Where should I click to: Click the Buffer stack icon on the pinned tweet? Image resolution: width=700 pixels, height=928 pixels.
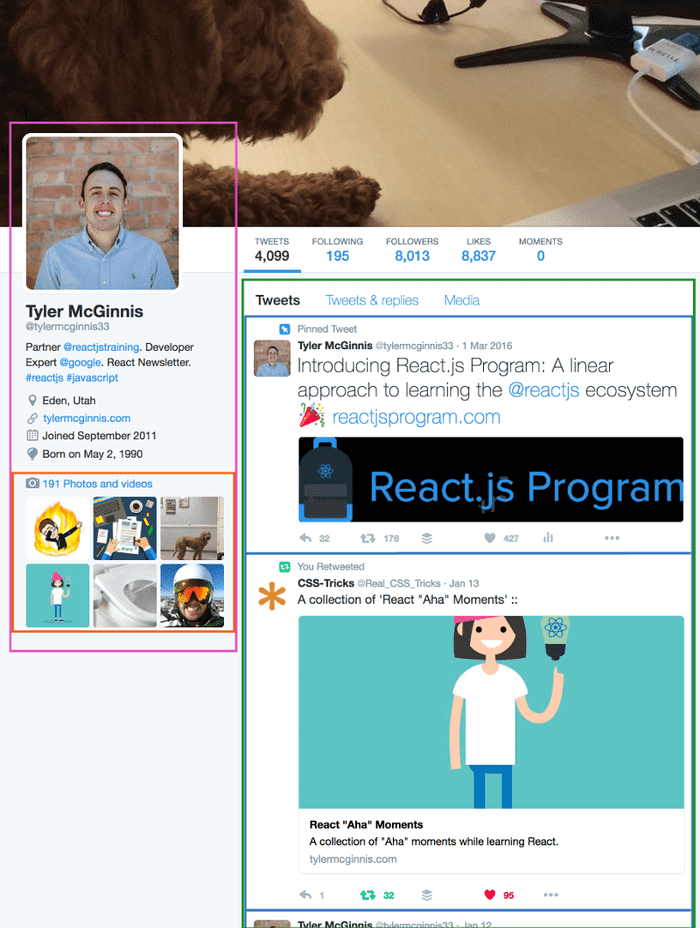coord(427,538)
